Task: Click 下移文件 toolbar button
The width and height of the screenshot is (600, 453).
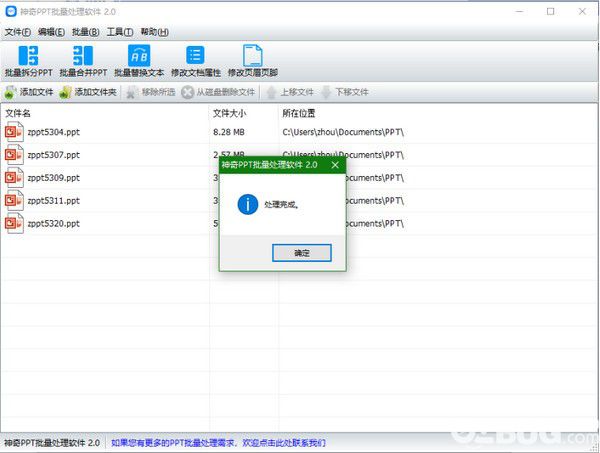Action: pyautogui.click(x=344, y=92)
